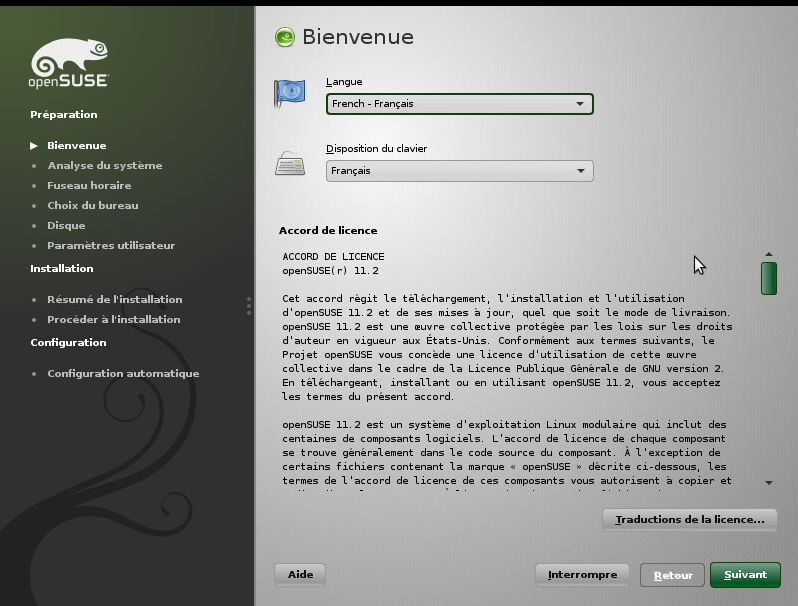Select the Disque step
This screenshot has height=606, width=798.
[66, 225]
